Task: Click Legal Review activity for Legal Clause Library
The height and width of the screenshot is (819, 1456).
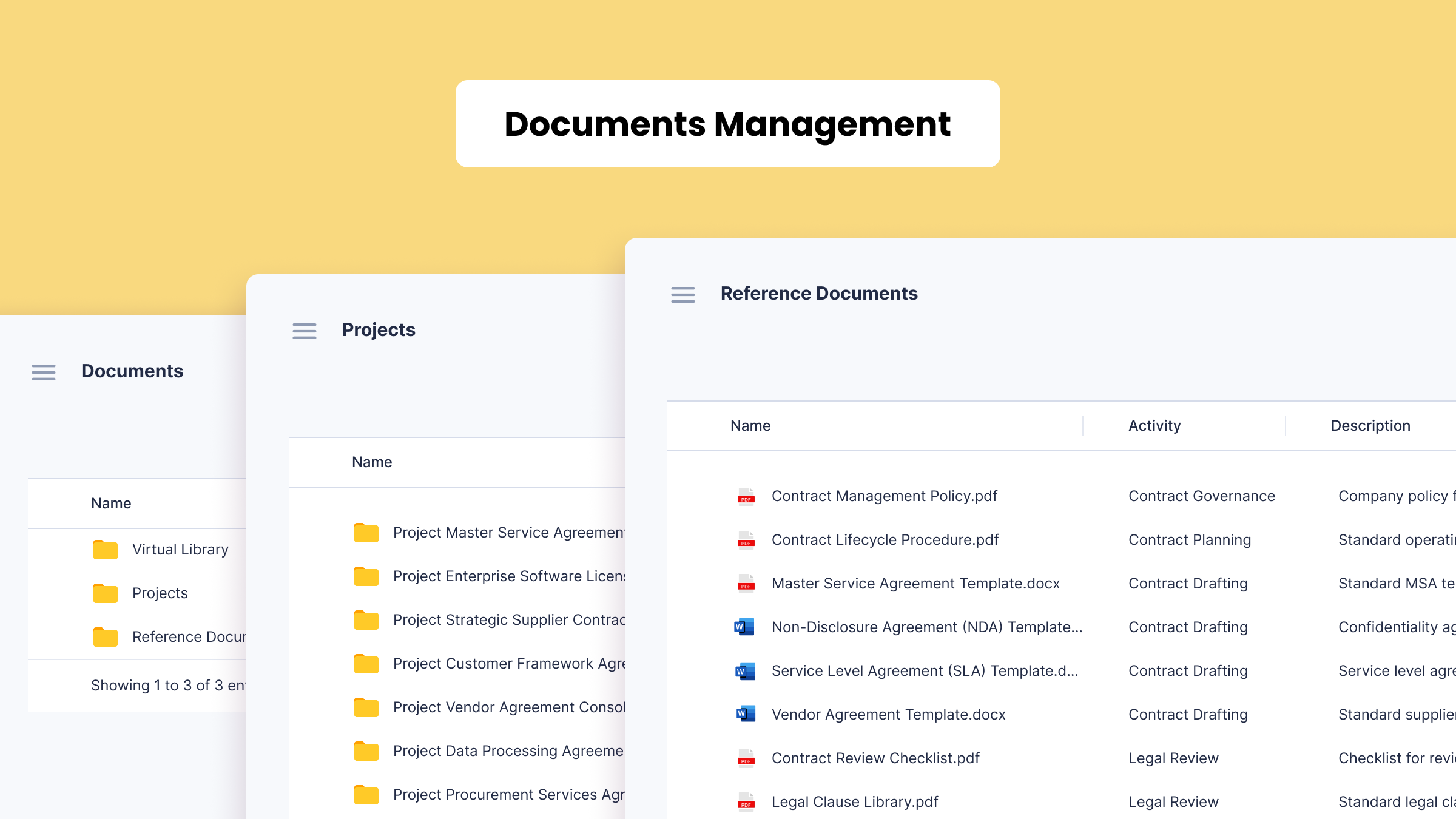Action: (1173, 802)
